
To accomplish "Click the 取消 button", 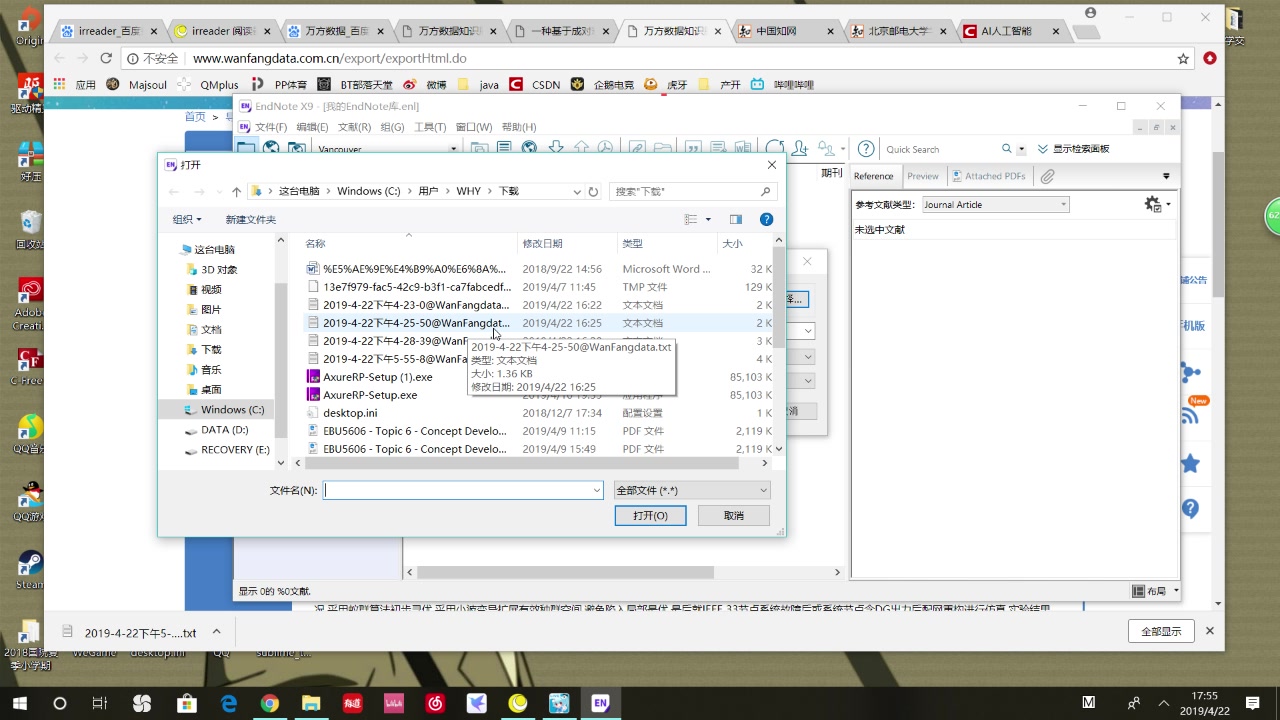I will (734, 515).
